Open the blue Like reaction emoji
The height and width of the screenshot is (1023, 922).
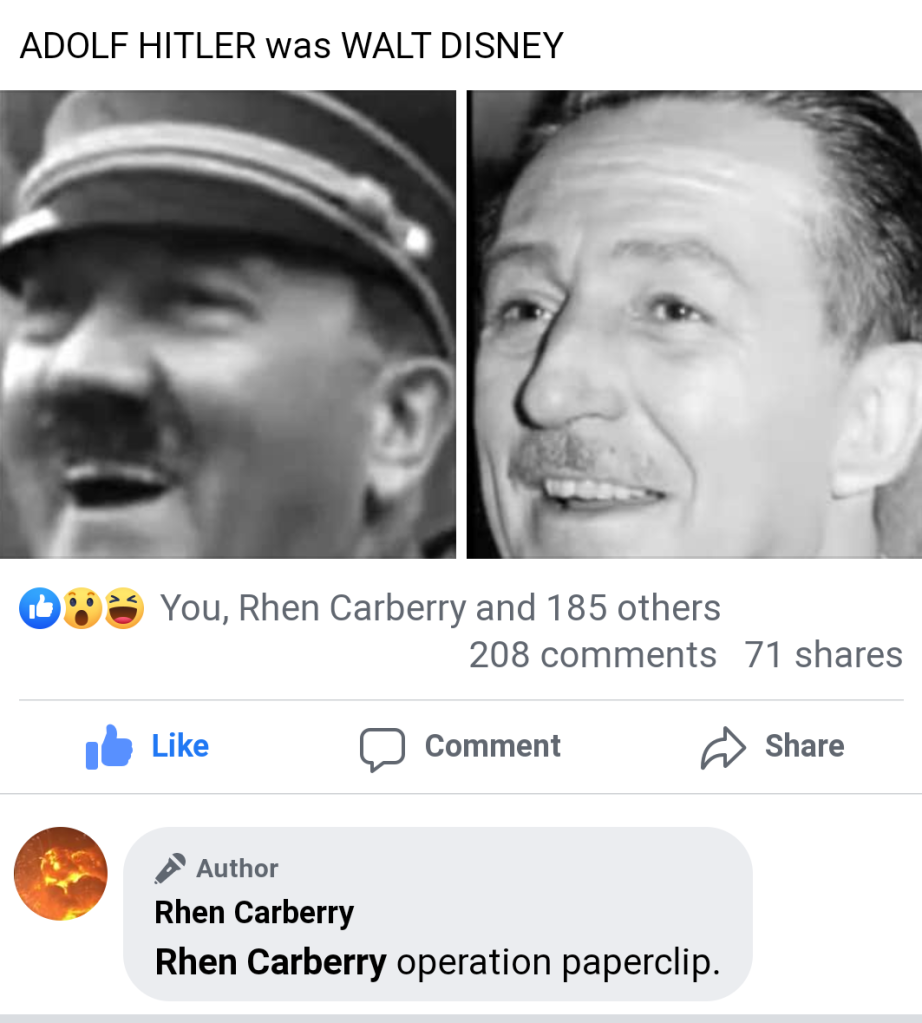coord(40,608)
